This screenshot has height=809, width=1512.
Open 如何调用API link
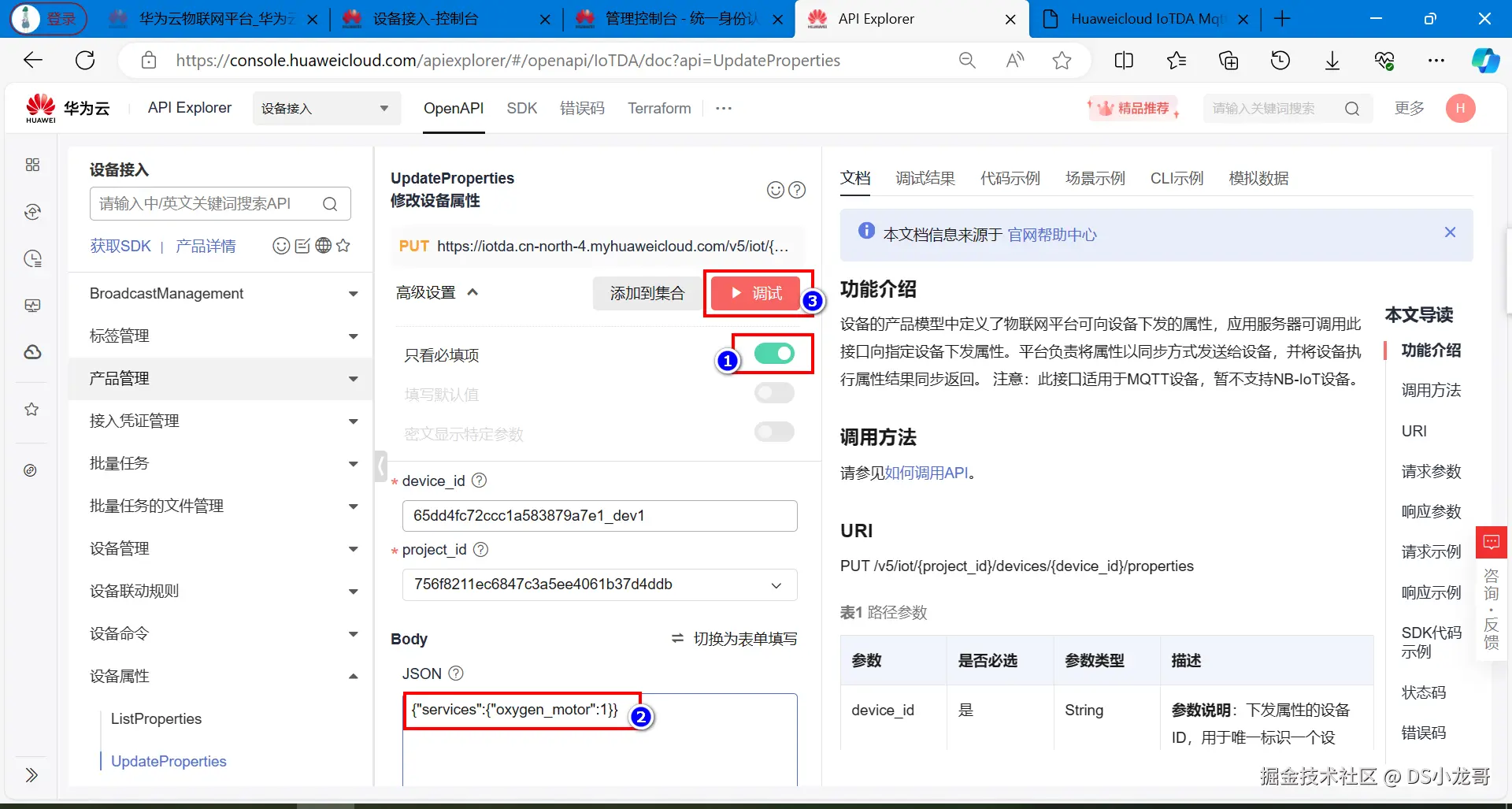[926, 473]
